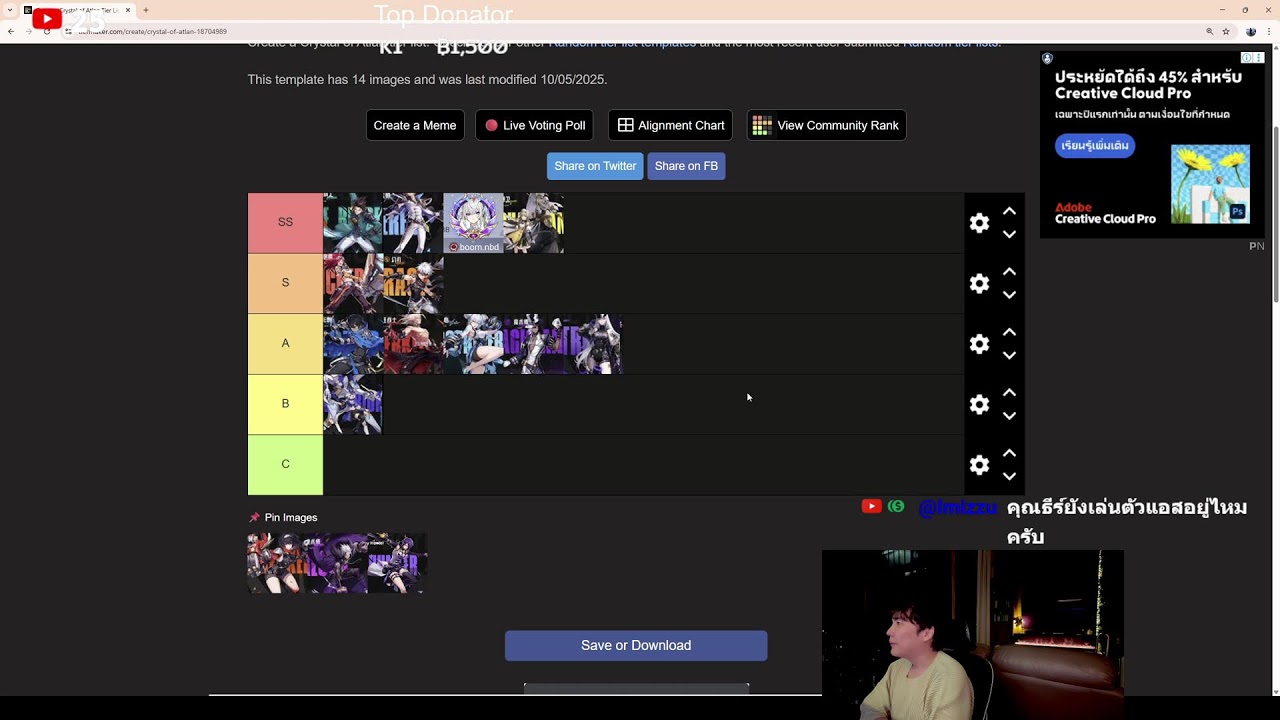
Task: Move S tier row up with chevron
Action: click(1009, 272)
